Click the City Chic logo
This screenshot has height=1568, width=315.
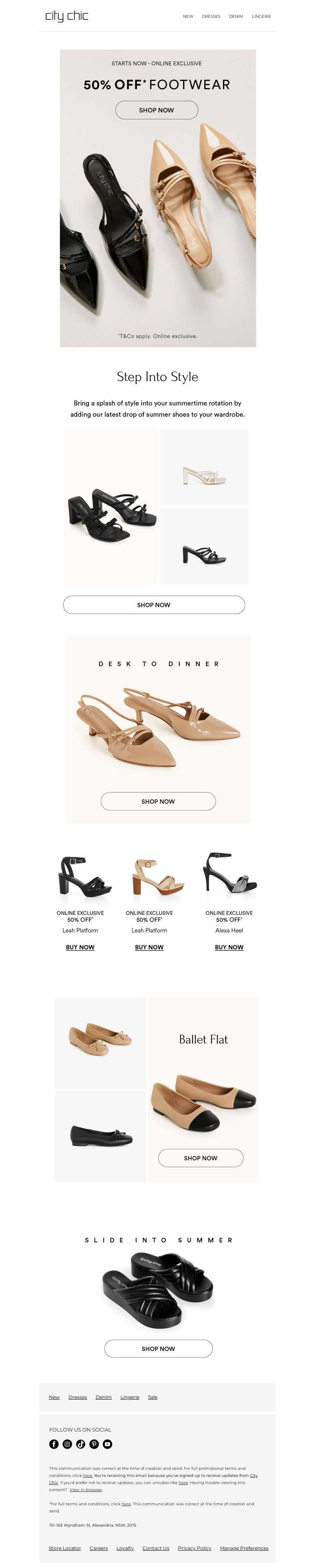tap(67, 16)
